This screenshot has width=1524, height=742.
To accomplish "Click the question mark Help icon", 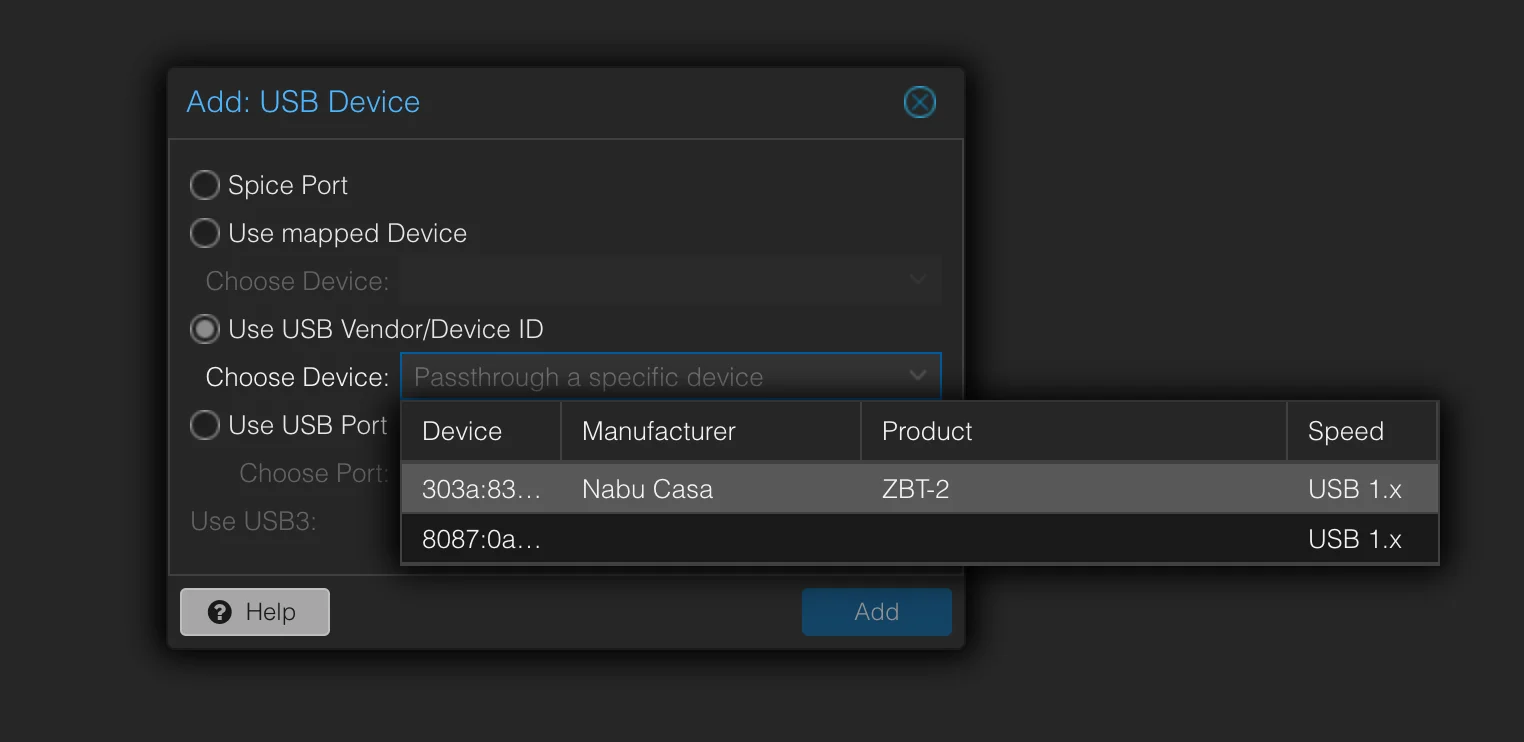I will [220, 612].
